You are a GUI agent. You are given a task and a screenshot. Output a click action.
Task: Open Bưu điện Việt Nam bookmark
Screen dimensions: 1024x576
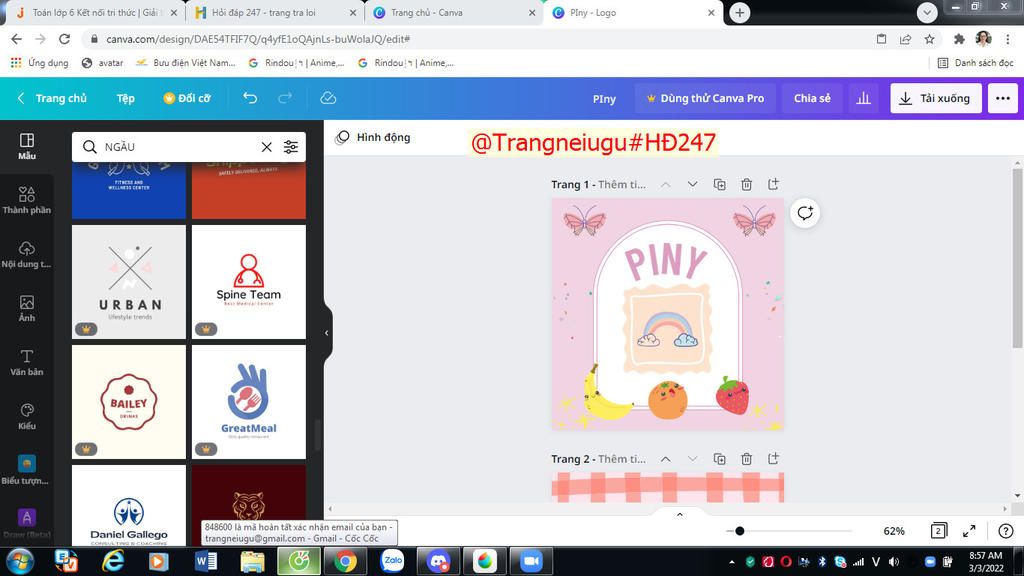(x=186, y=63)
